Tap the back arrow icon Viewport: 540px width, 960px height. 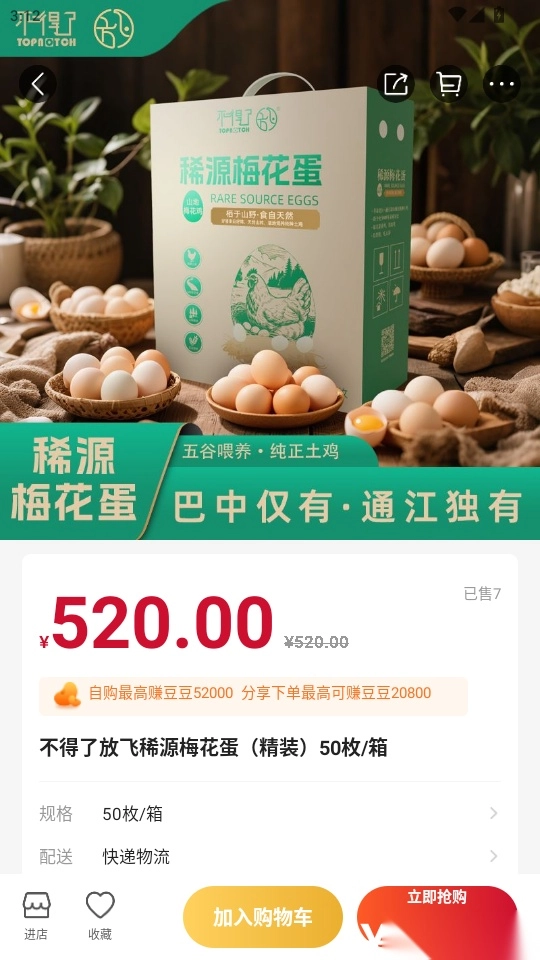click(37, 84)
